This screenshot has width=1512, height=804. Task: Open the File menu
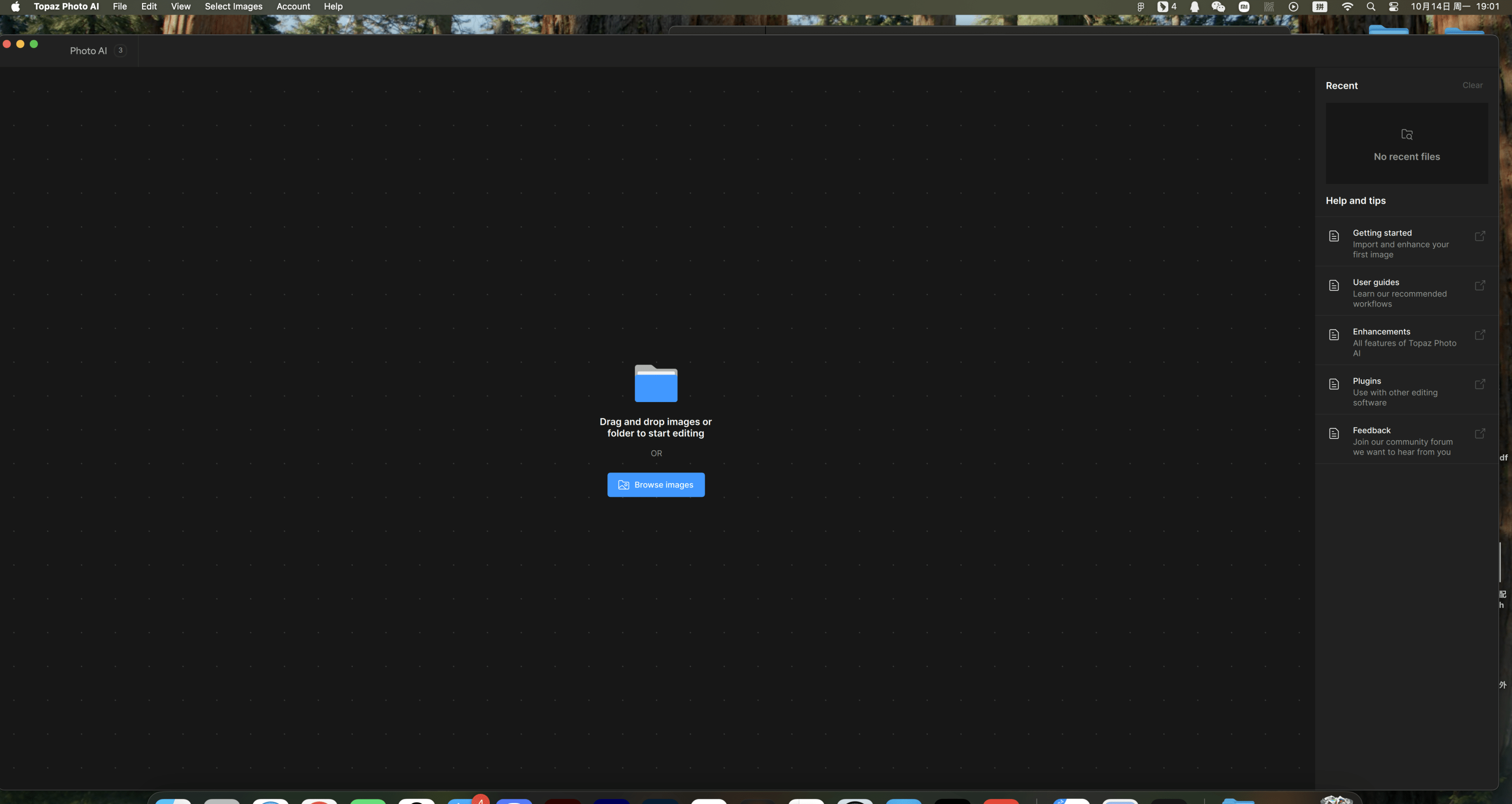tap(119, 7)
